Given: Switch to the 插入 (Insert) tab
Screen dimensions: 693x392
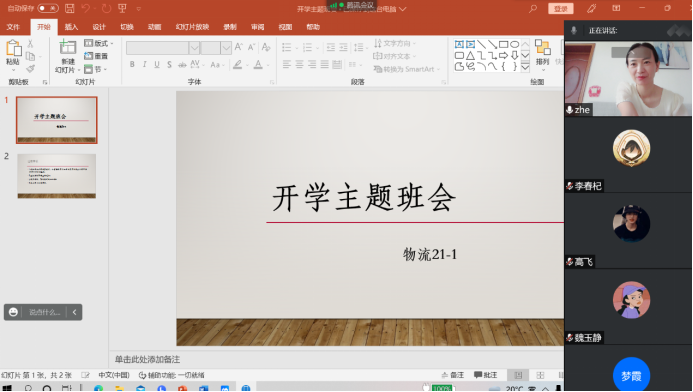Looking at the screenshot, I should point(71,27).
